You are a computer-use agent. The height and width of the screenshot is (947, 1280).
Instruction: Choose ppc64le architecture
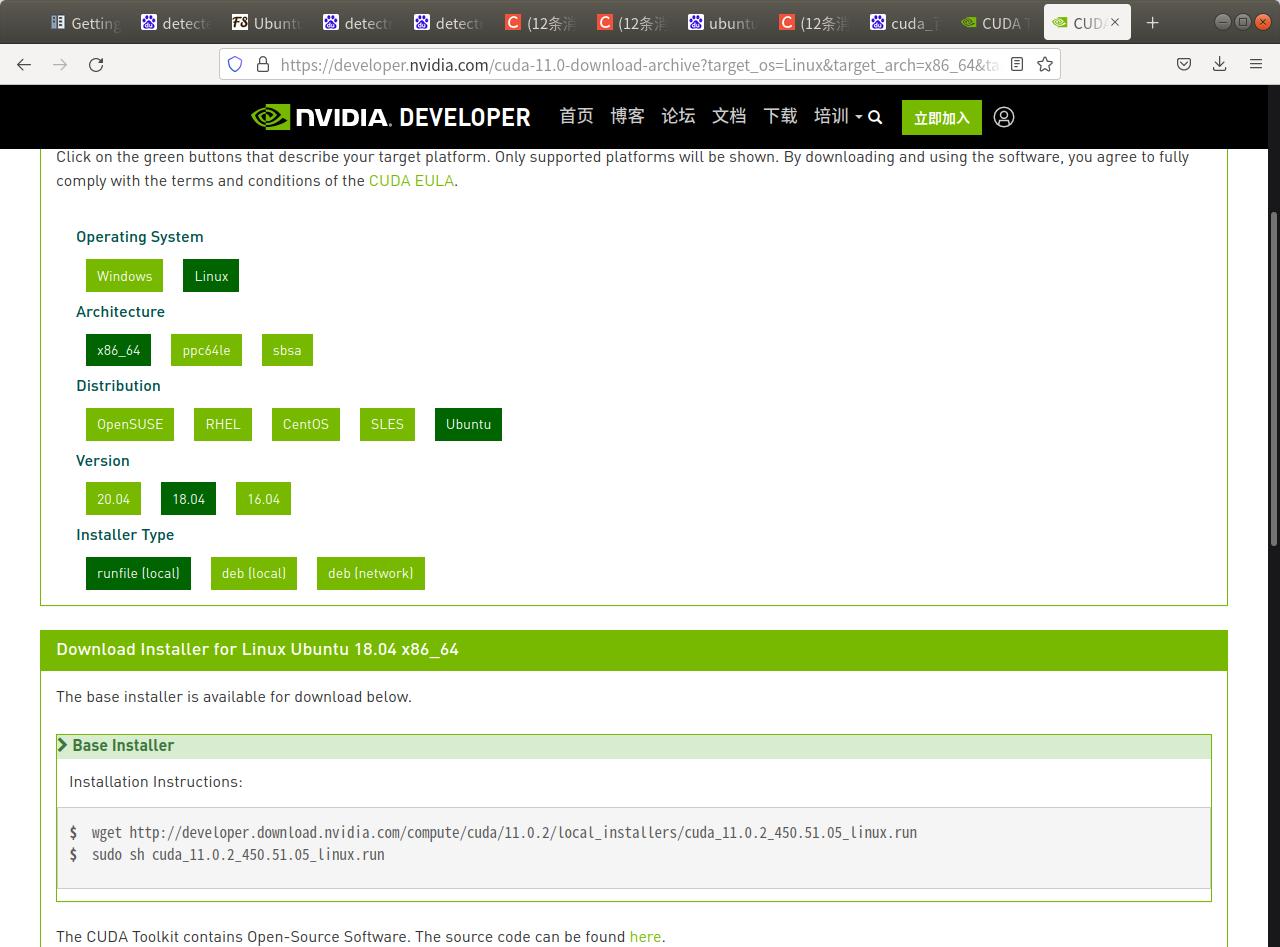click(x=206, y=350)
